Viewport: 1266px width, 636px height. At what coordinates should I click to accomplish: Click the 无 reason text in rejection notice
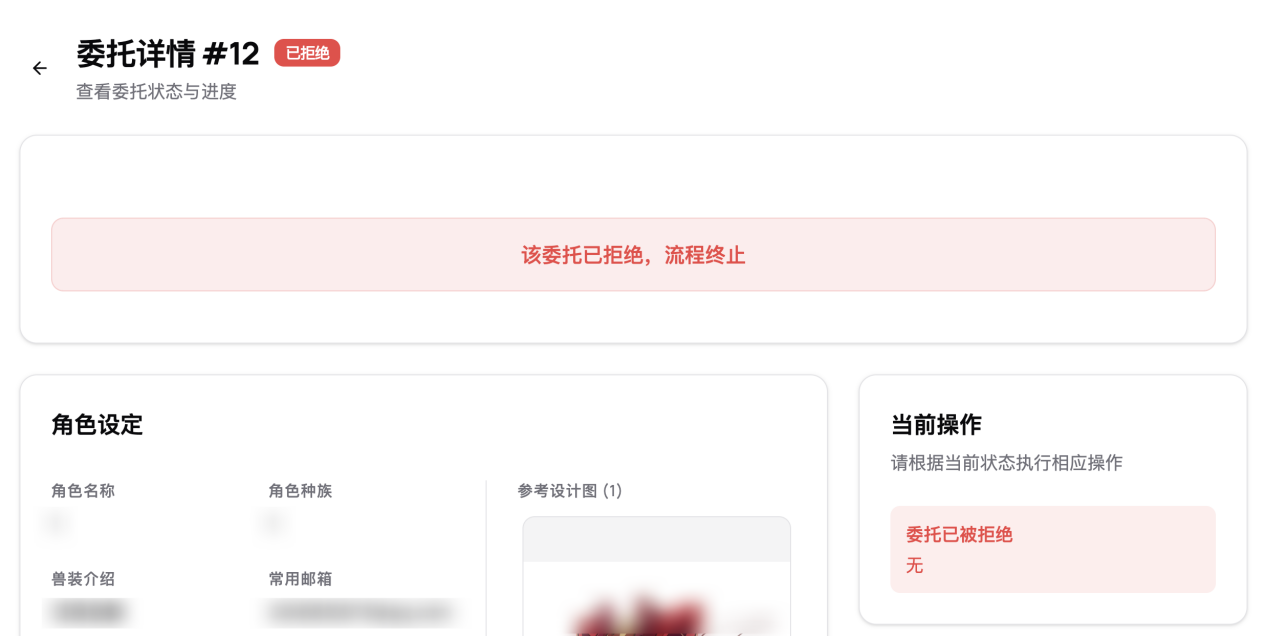(915, 566)
